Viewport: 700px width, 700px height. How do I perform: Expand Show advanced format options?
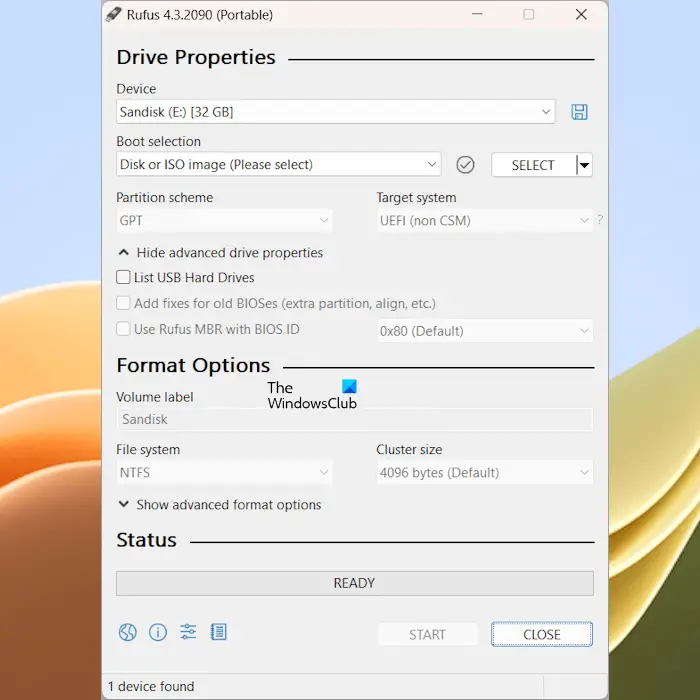pos(219,504)
